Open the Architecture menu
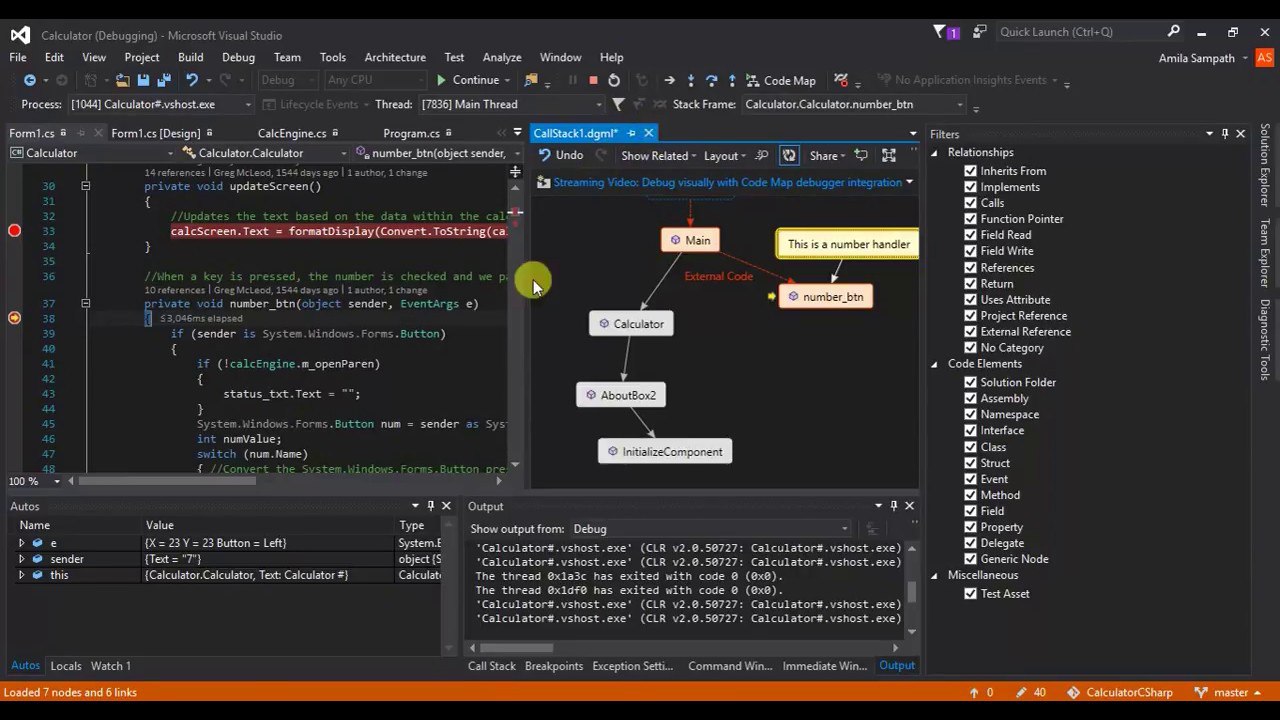 point(395,57)
